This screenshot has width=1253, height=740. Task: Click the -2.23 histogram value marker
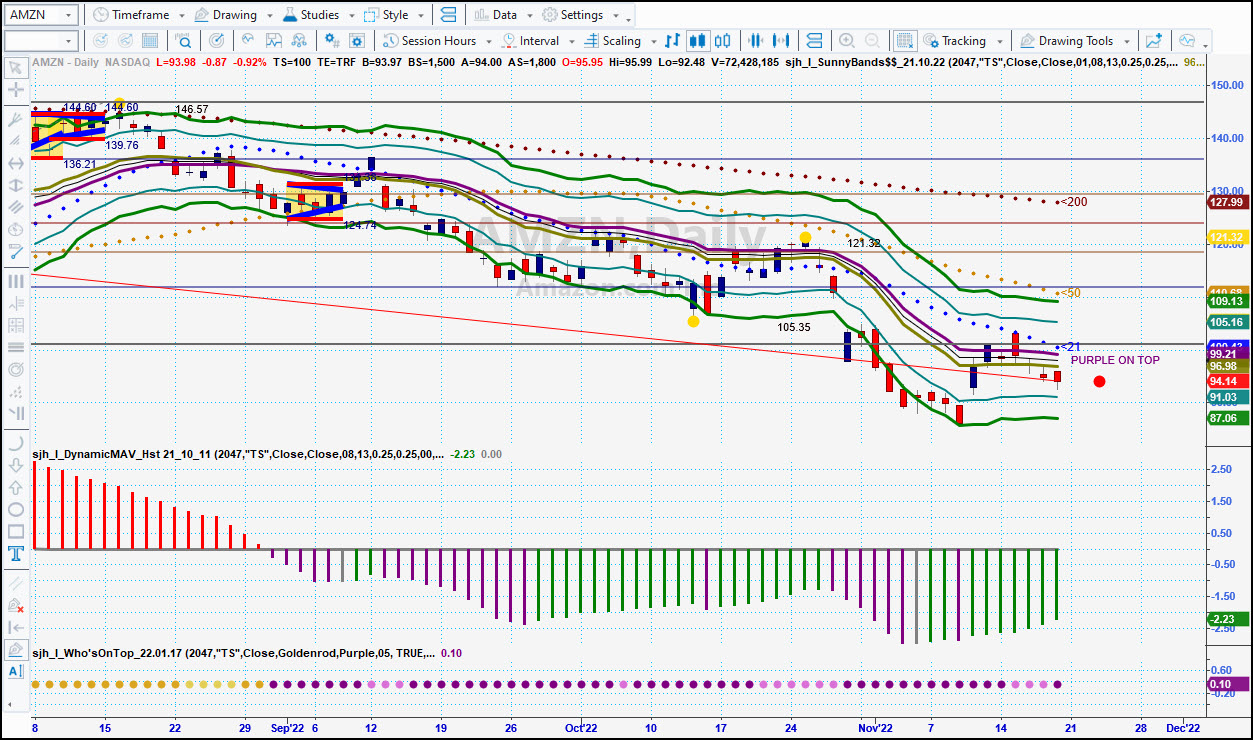click(x=1227, y=619)
